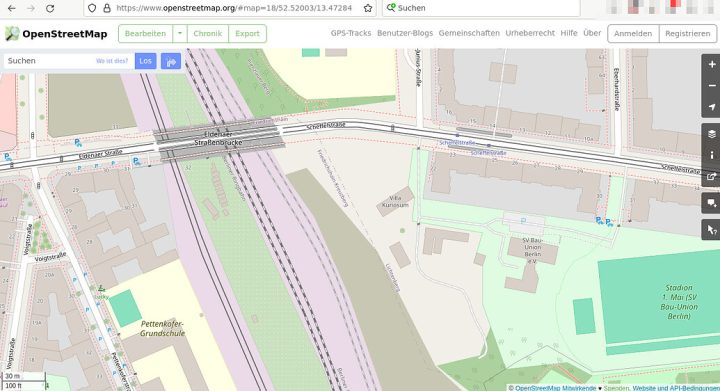Open the map key info panel

tap(711, 155)
